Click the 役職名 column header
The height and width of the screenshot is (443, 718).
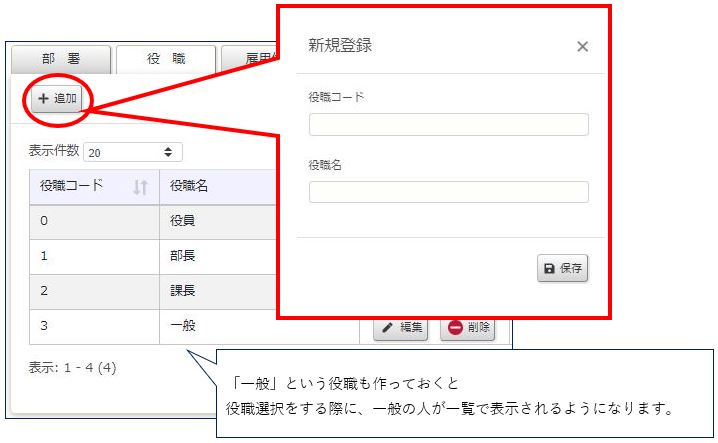tap(190, 186)
